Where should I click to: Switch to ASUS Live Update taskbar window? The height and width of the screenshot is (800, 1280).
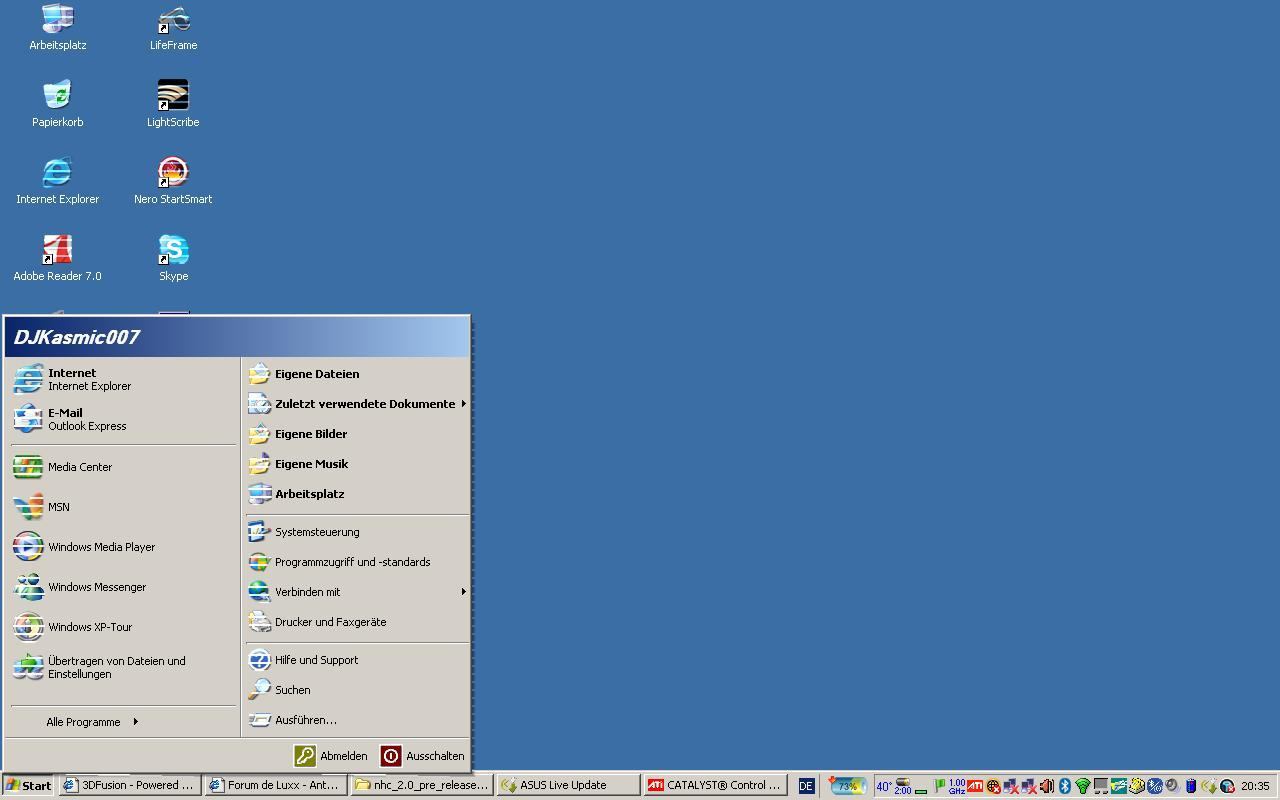pyautogui.click(x=567, y=785)
